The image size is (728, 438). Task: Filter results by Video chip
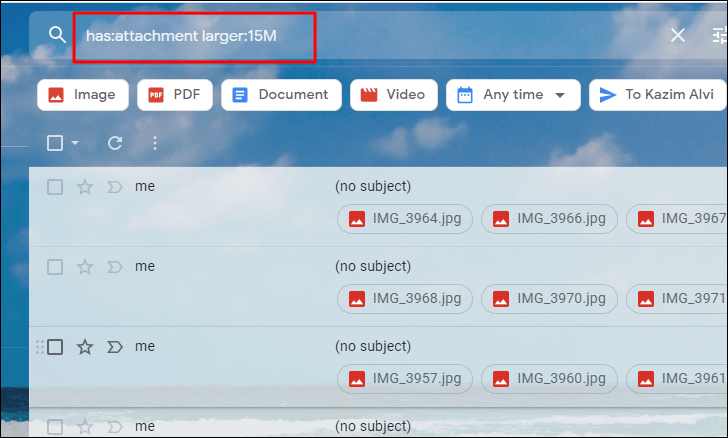pyautogui.click(x=394, y=95)
